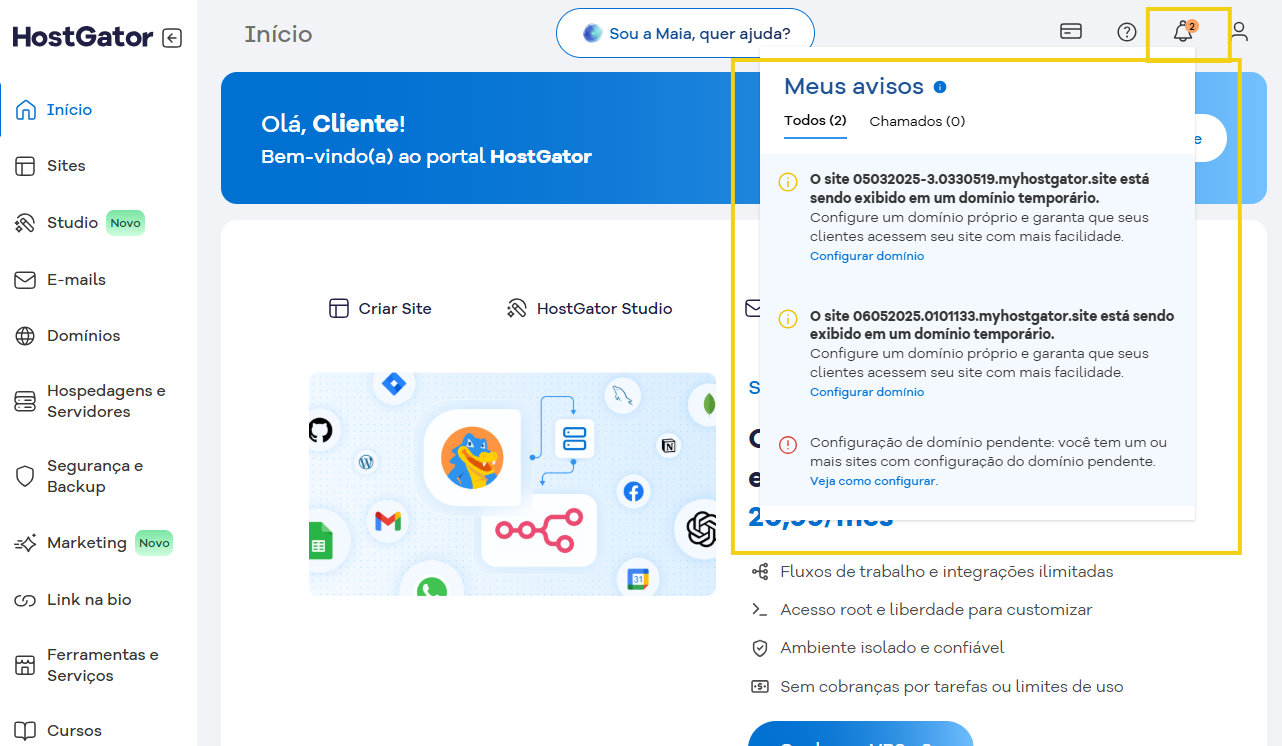Click the Criar Site layout icon

[x=339, y=309]
